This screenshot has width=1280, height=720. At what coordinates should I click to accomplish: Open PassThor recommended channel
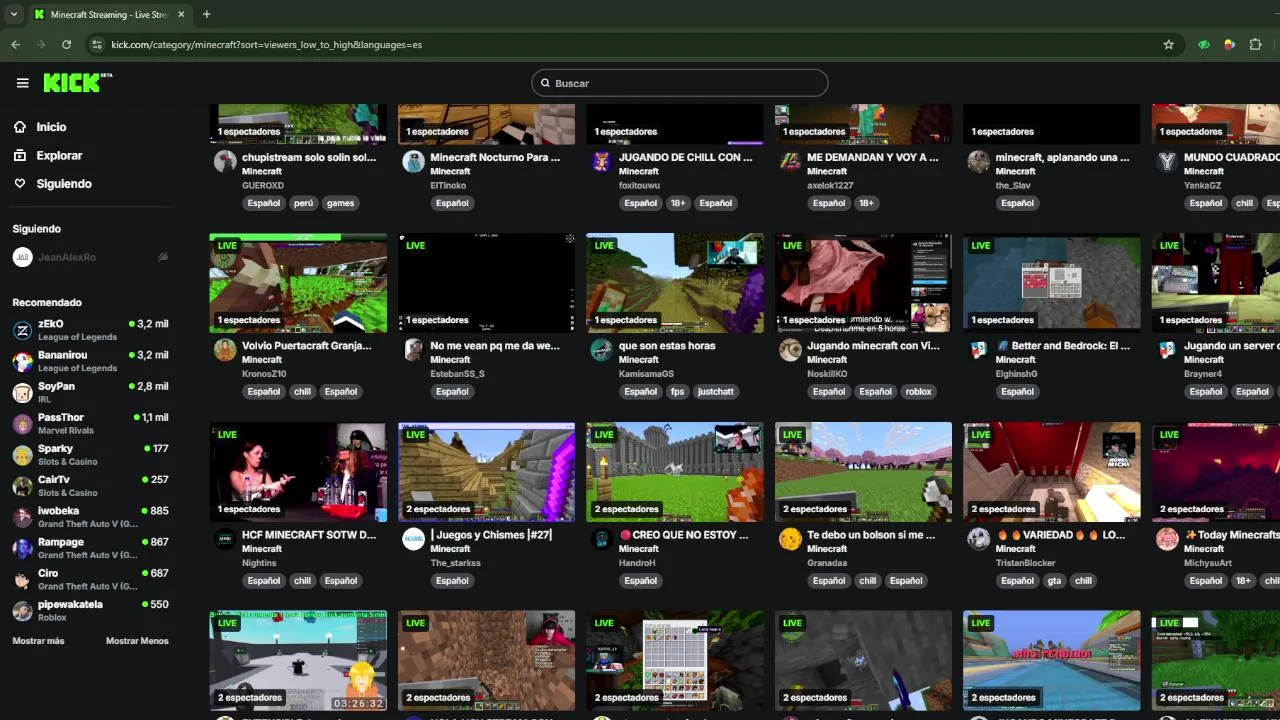[90, 423]
